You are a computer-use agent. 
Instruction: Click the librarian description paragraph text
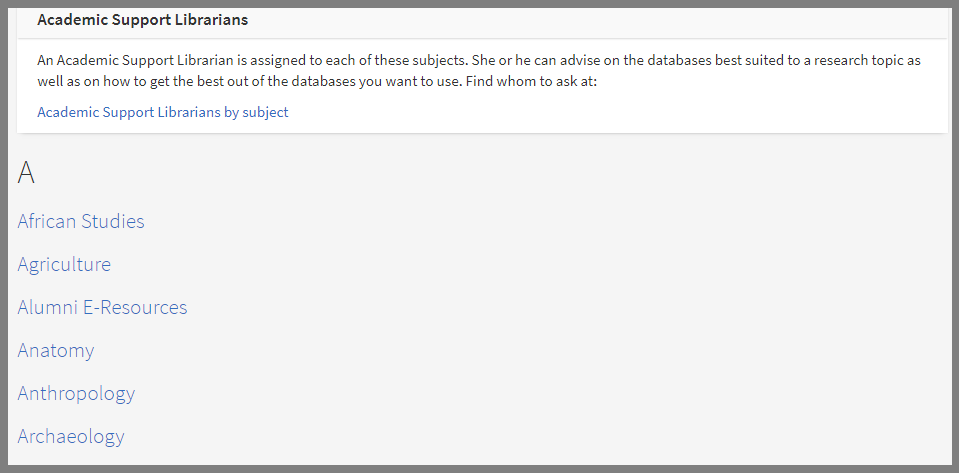478,70
